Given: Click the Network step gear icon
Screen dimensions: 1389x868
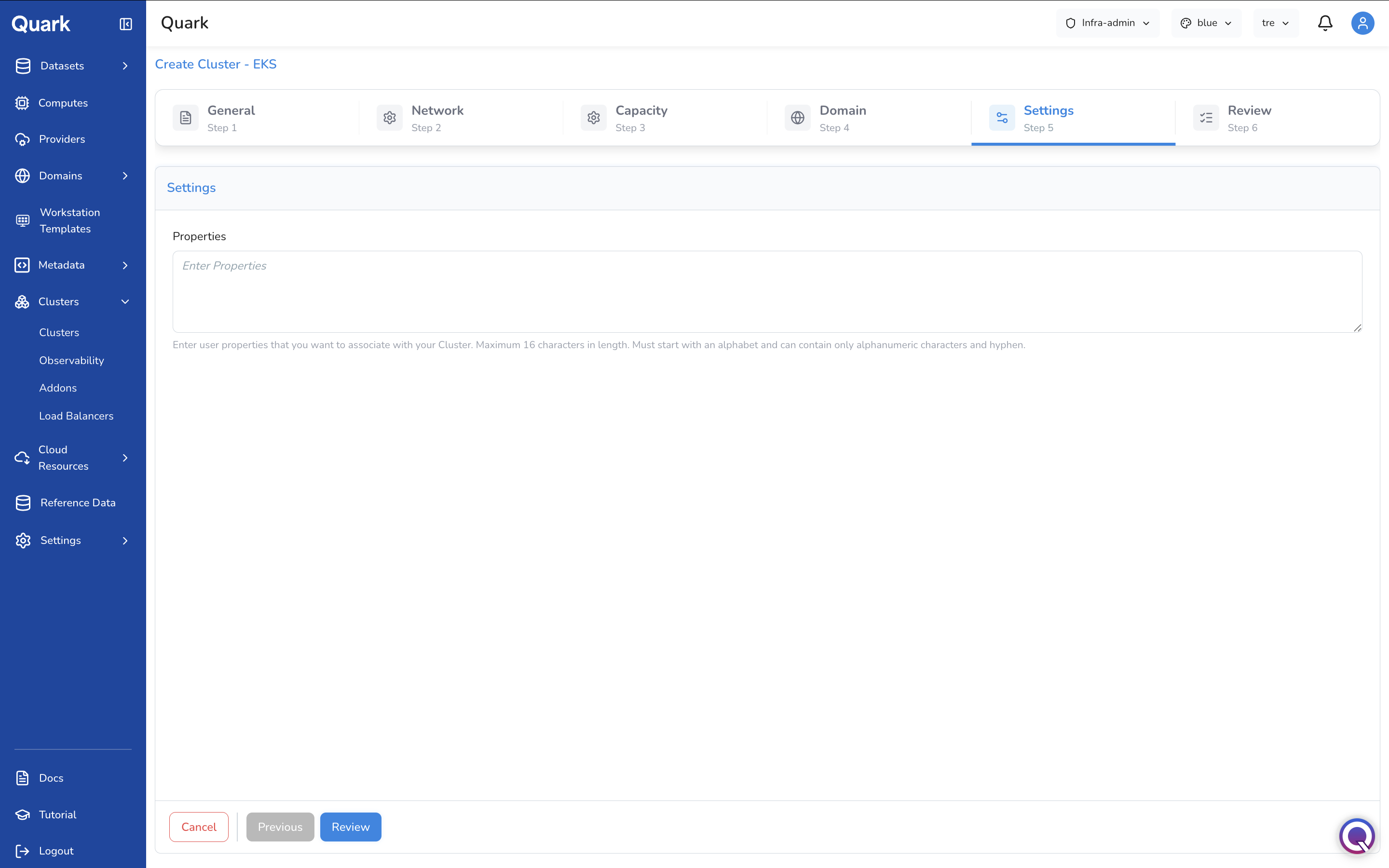Looking at the screenshot, I should (x=390, y=118).
